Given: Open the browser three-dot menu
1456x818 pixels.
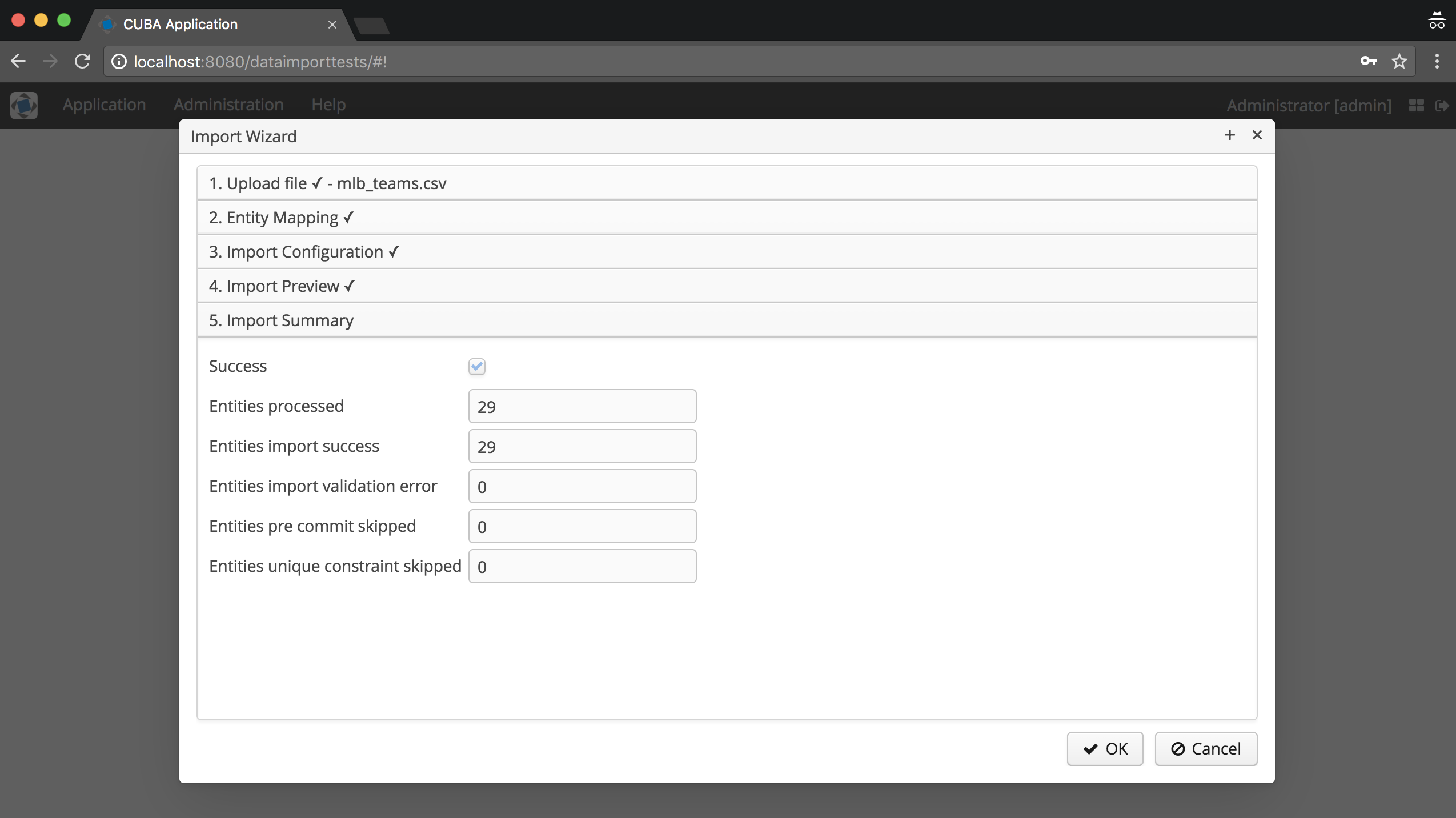Looking at the screenshot, I should pos(1437,61).
